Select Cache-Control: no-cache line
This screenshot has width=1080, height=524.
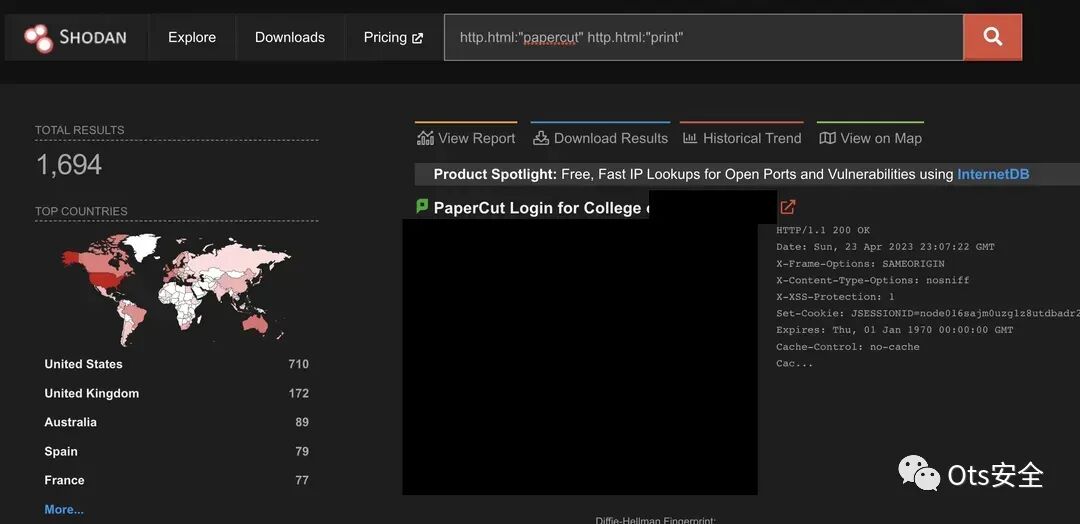point(847,347)
